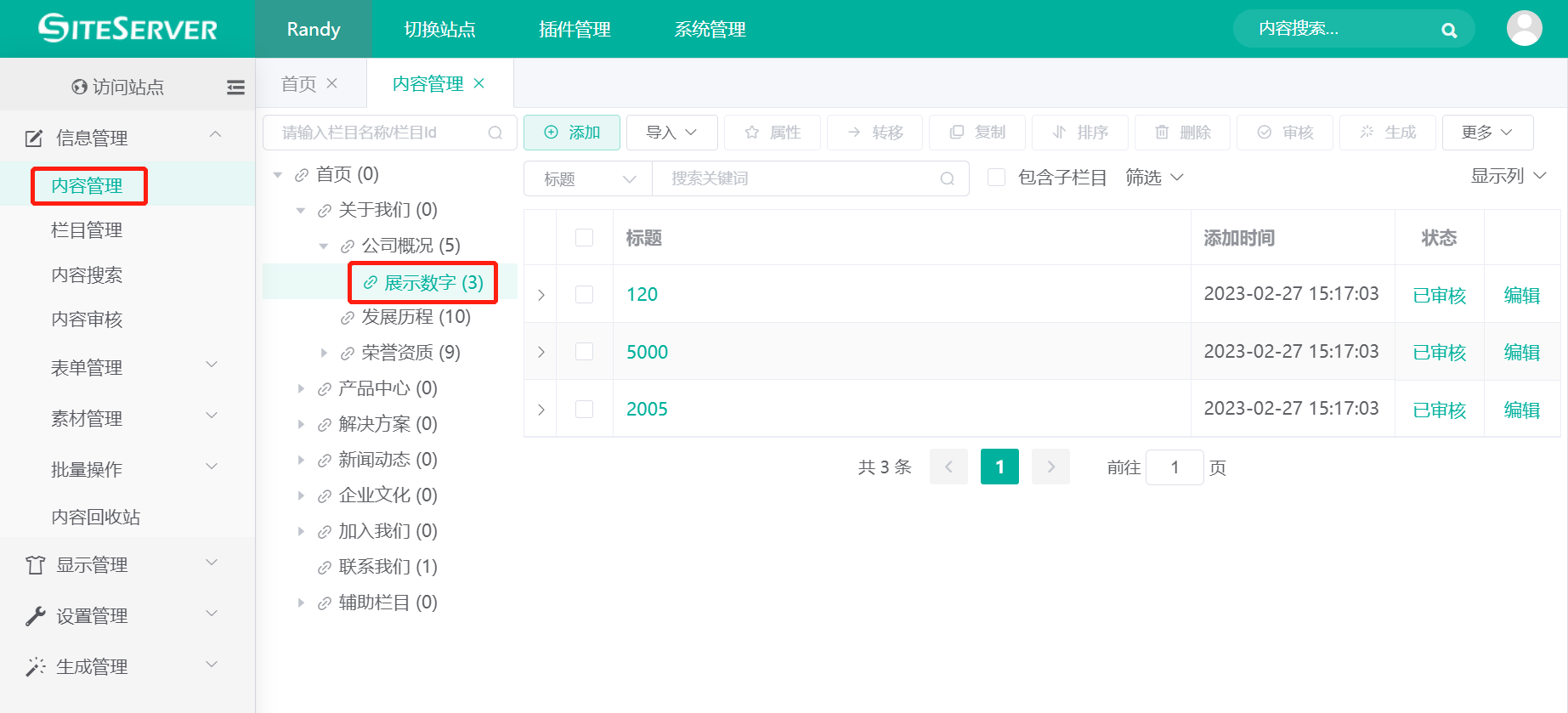Toggle the select-all checkbox in table header

(584, 238)
